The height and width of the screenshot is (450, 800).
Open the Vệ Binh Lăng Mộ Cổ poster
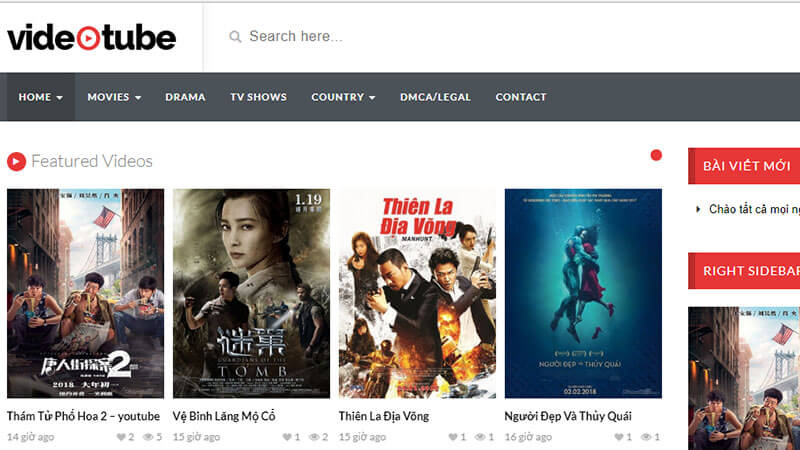(x=252, y=293)
